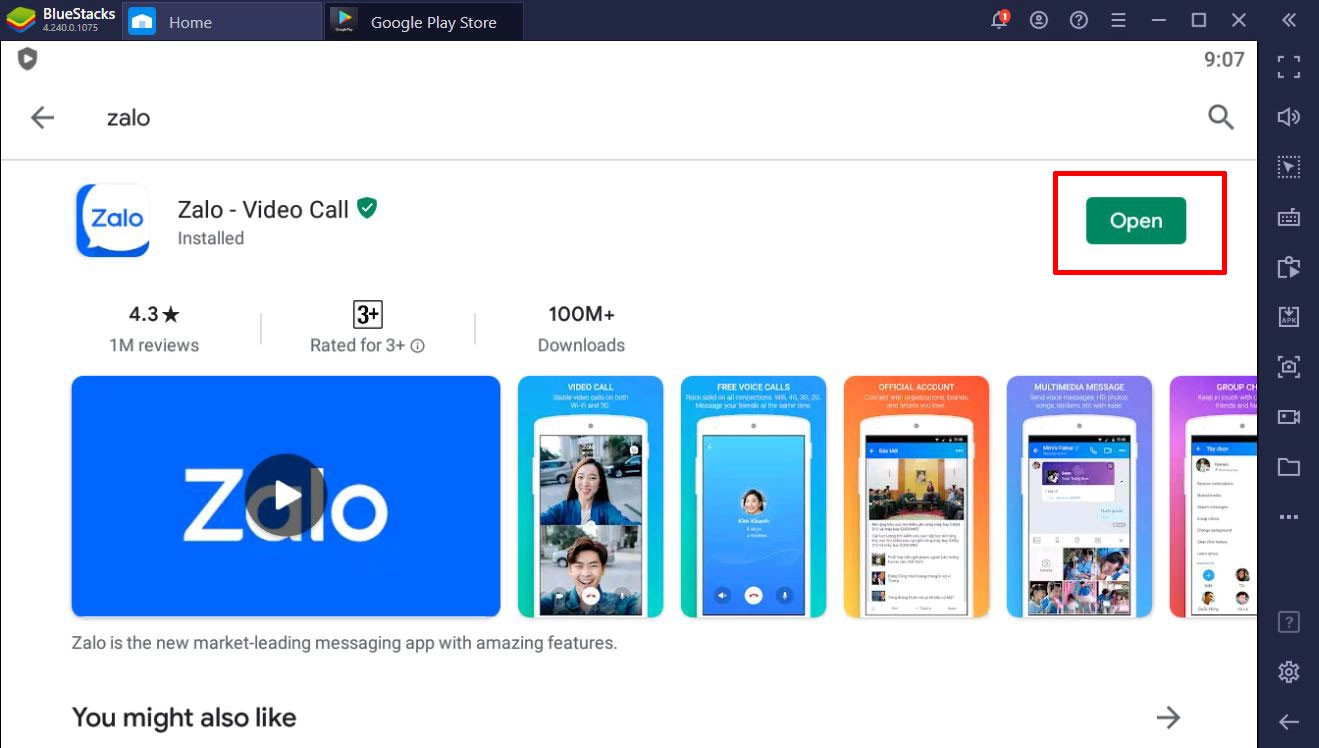Click the sidebar volume speaker icon
Image resolution: width=1319 pixels, height=748 pixels.
tap(1289, 117)
